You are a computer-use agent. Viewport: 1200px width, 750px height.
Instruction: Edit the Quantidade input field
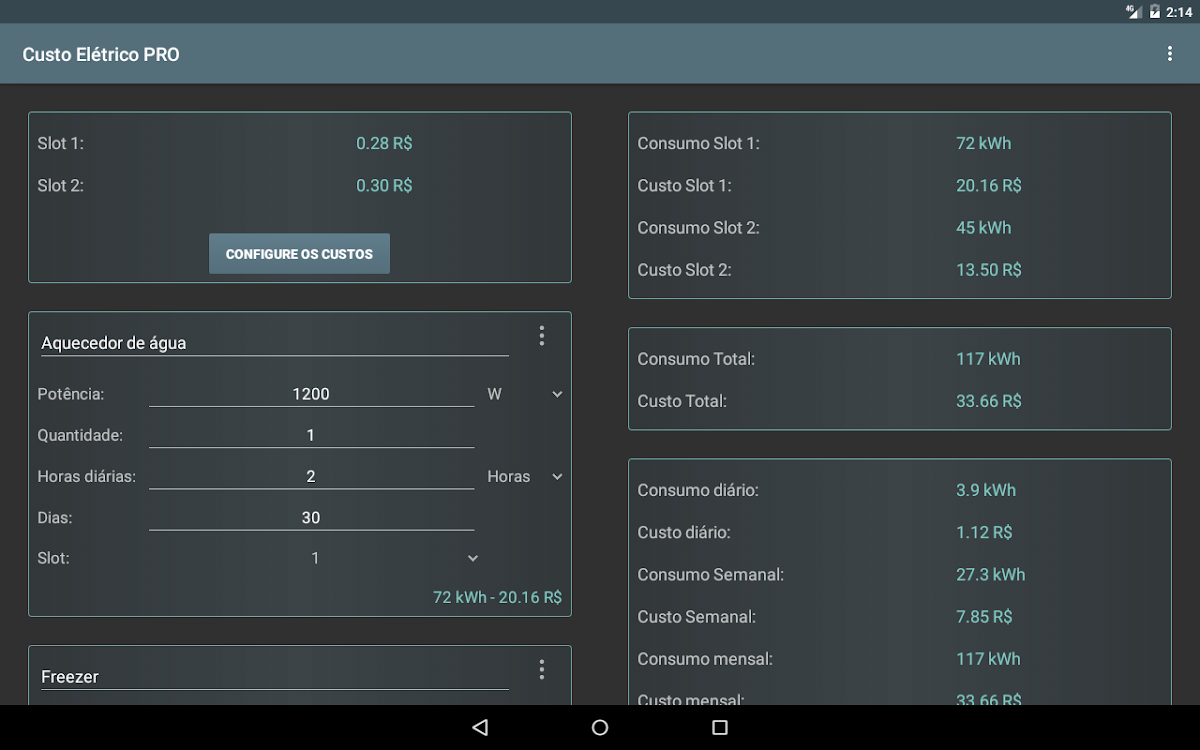pyautogui.click(x=311, y=435)
